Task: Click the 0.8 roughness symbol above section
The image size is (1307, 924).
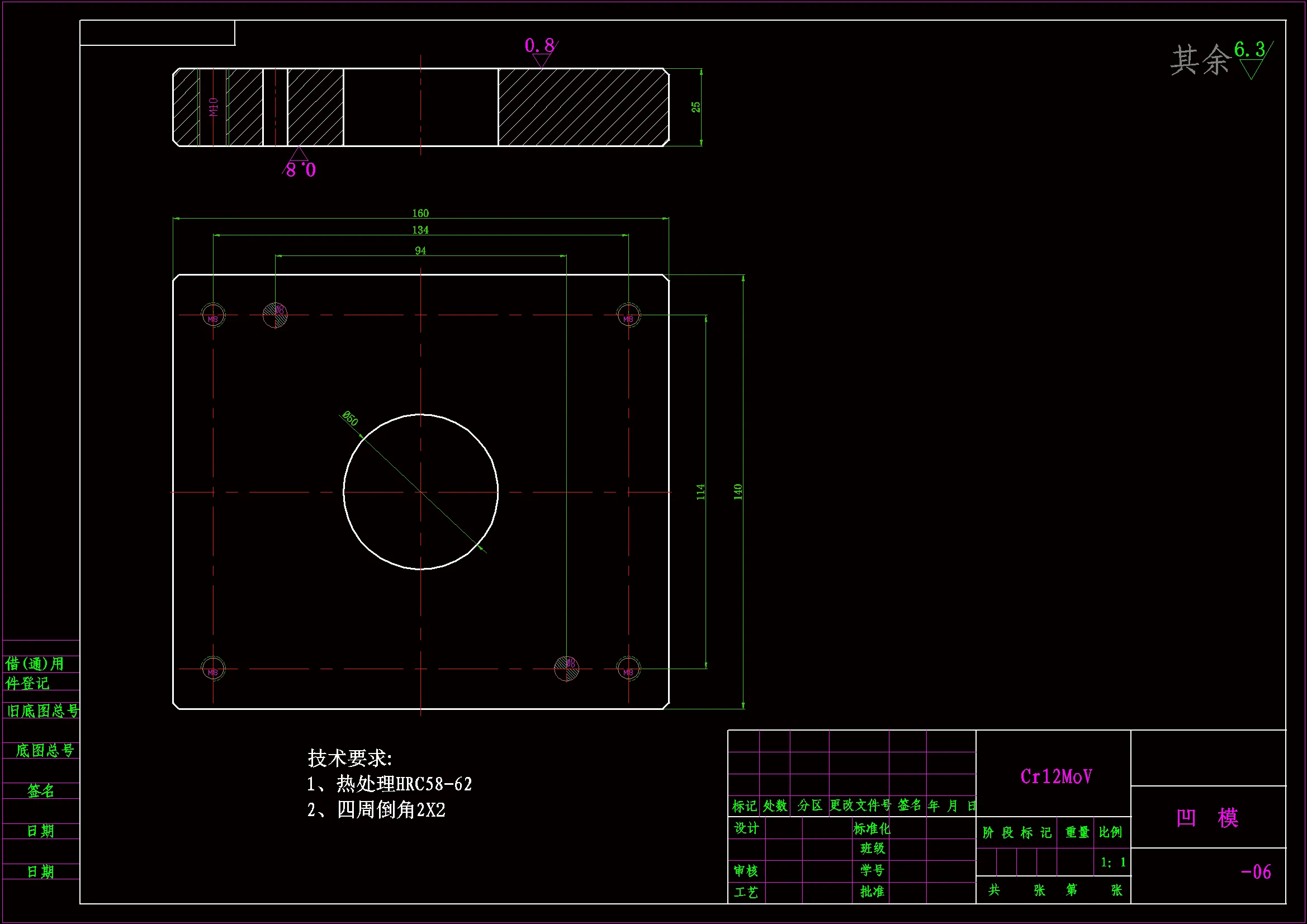Action: [x=539, y=48]
